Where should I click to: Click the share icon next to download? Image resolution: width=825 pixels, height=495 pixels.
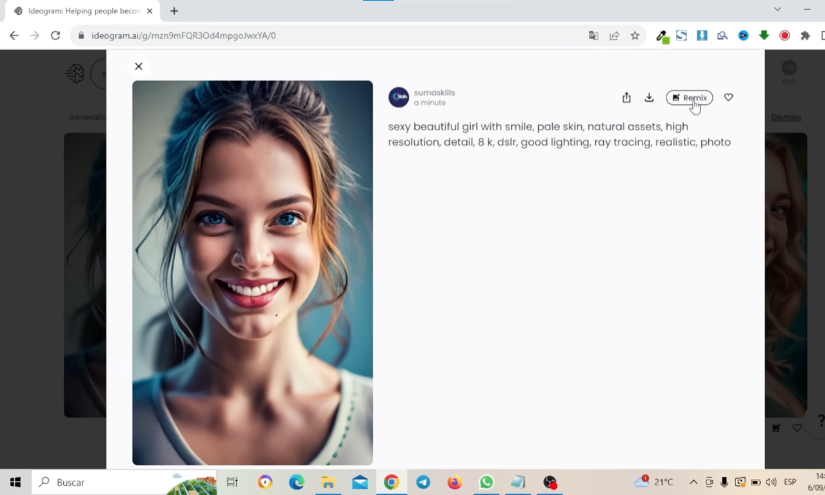626,97
